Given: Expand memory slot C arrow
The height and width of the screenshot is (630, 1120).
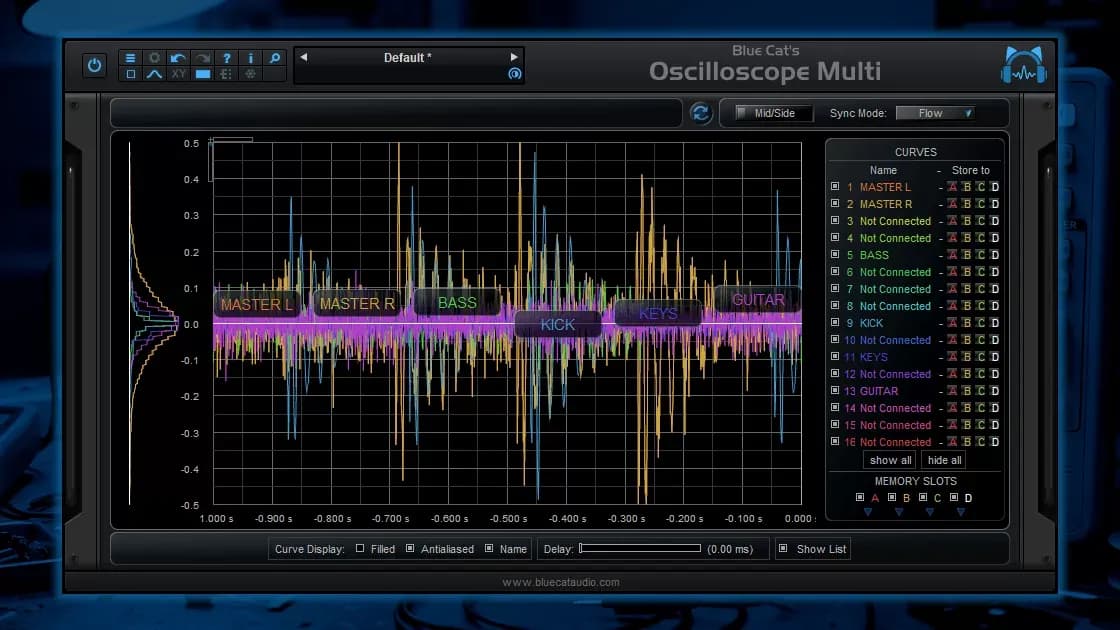Looking at the screenshot, I should tap(929, 512).
